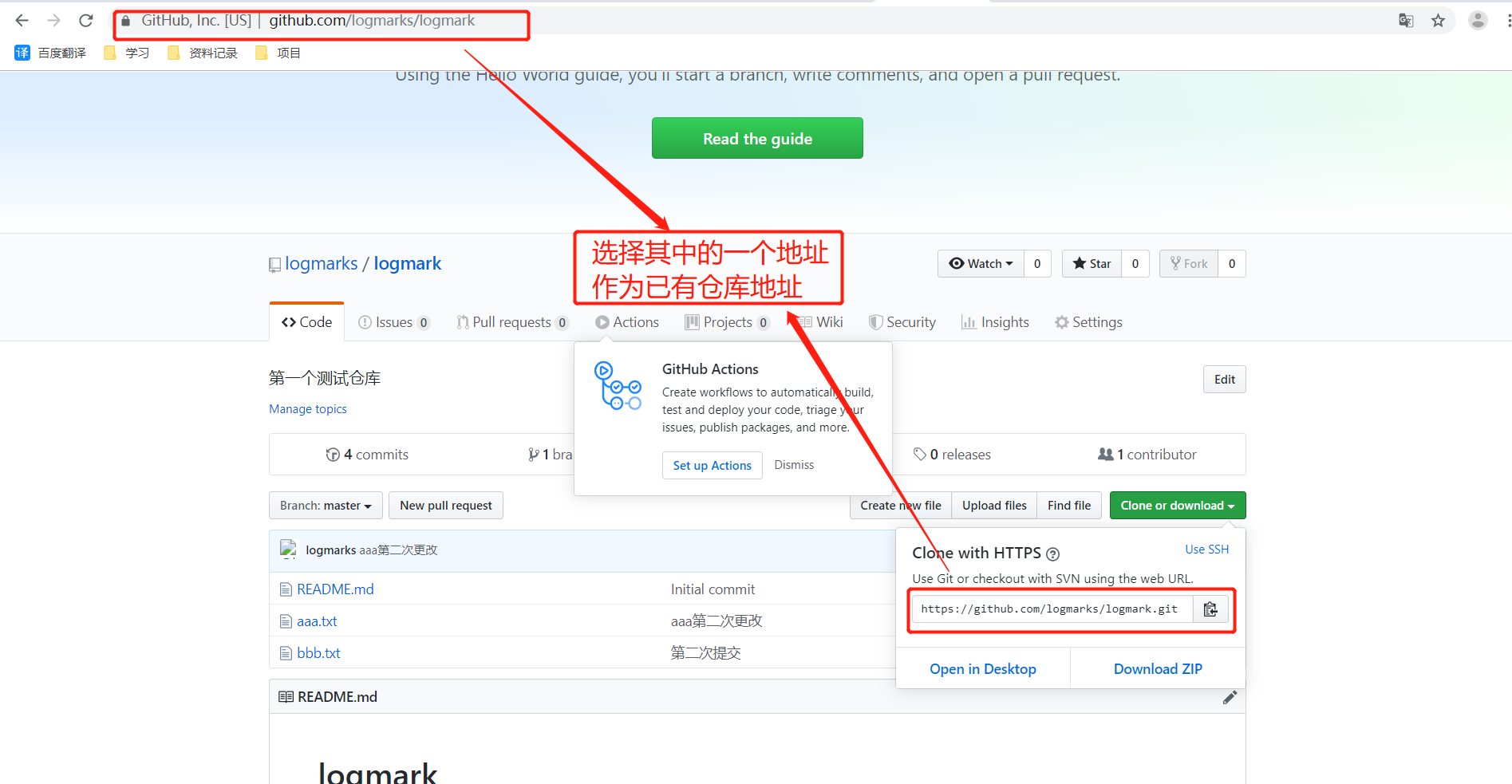Click the clone URL text field
The width and height of the screenshot is (1512, 784).
(1052, 609)
